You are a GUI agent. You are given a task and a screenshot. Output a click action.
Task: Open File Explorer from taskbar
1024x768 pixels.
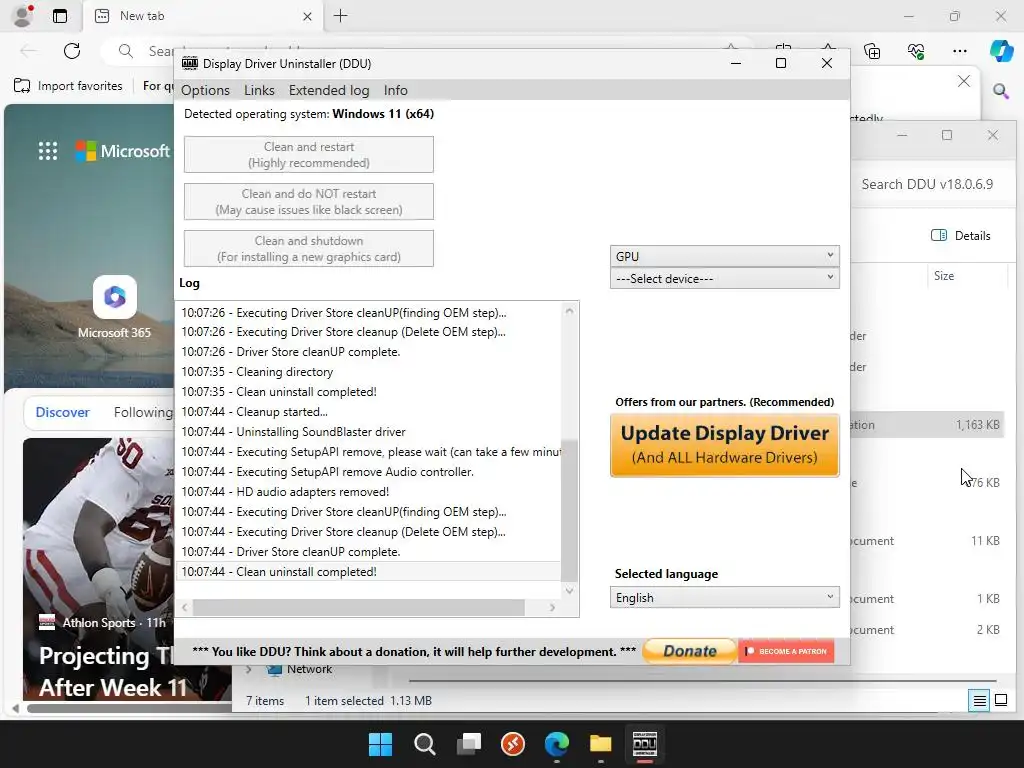point(600,744)
